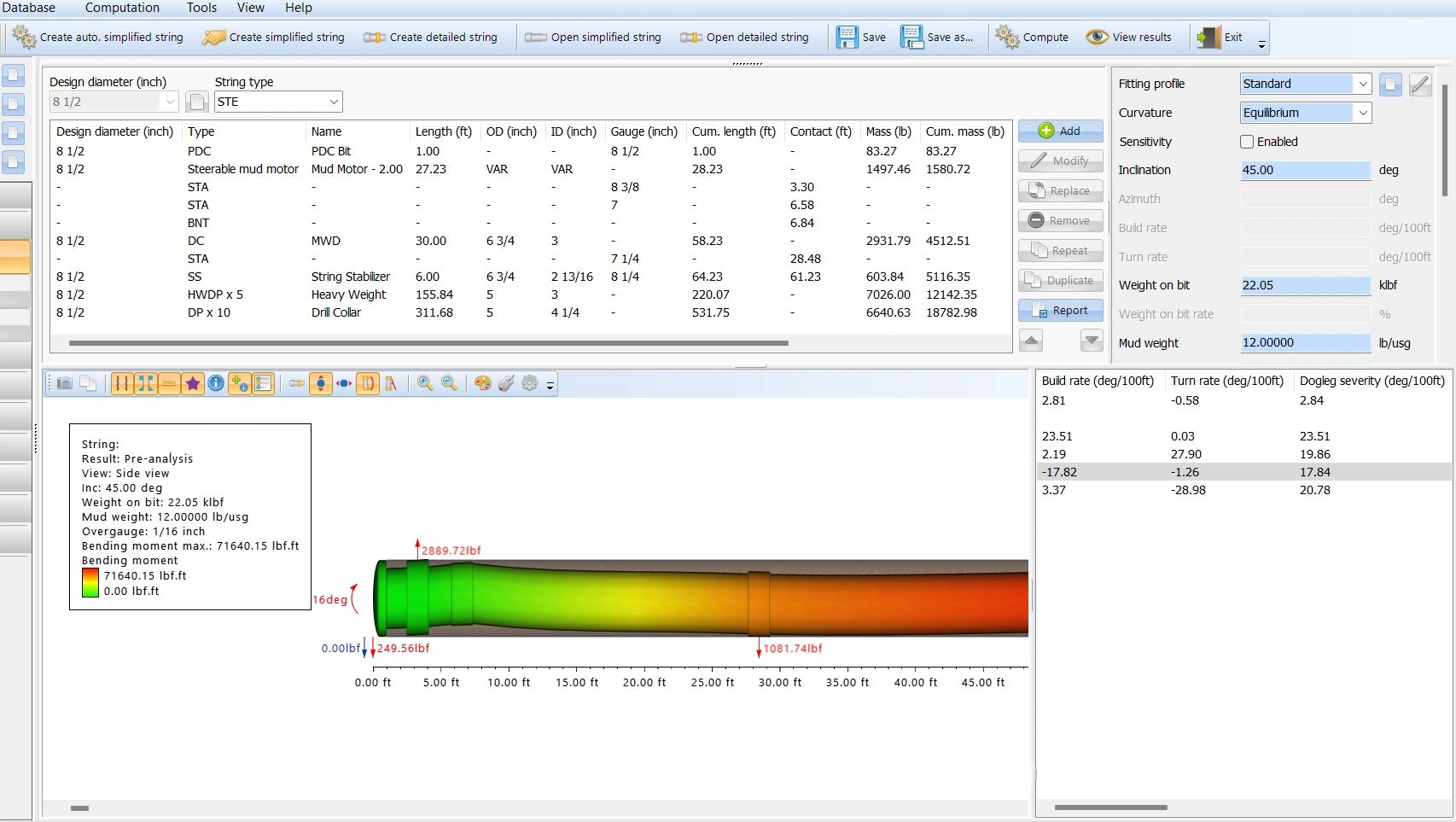Image resolution: width=1456 pixels, height=822 pixels.
Task: Zoom in with the plus magnifier
Action: (x=425, y=383)
